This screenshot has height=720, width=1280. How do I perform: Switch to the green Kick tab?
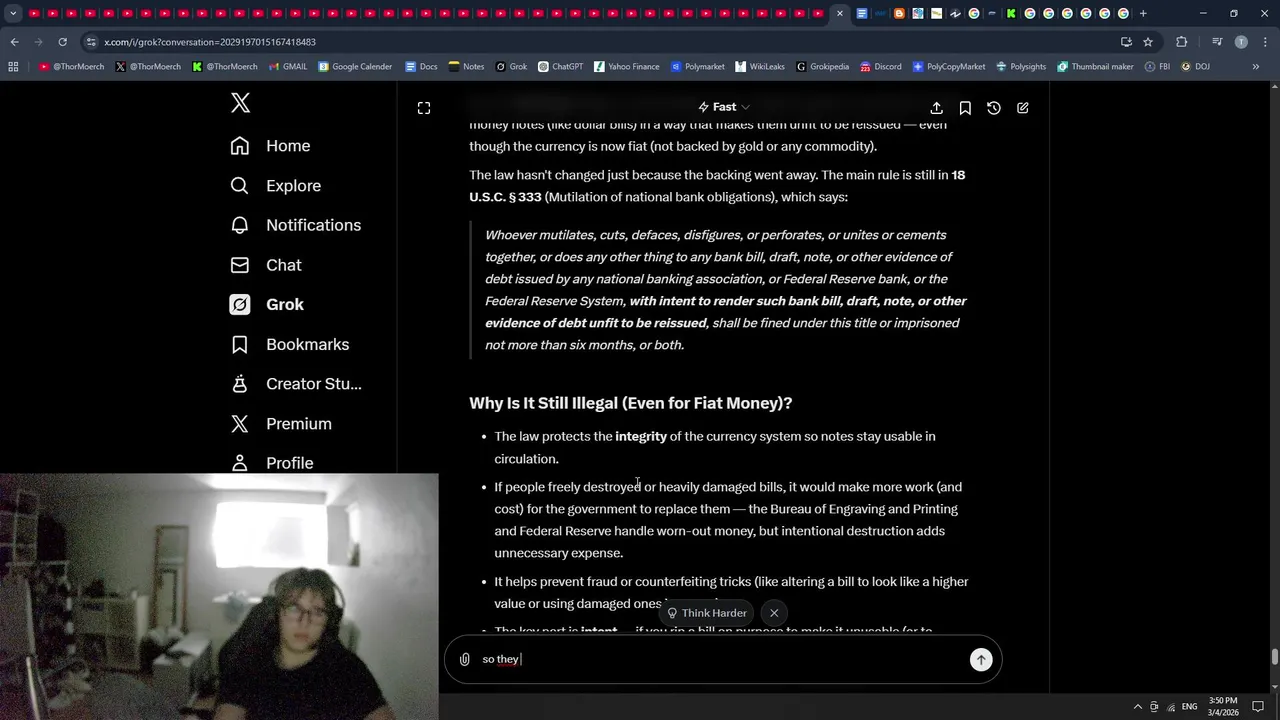coord(1011,13)
